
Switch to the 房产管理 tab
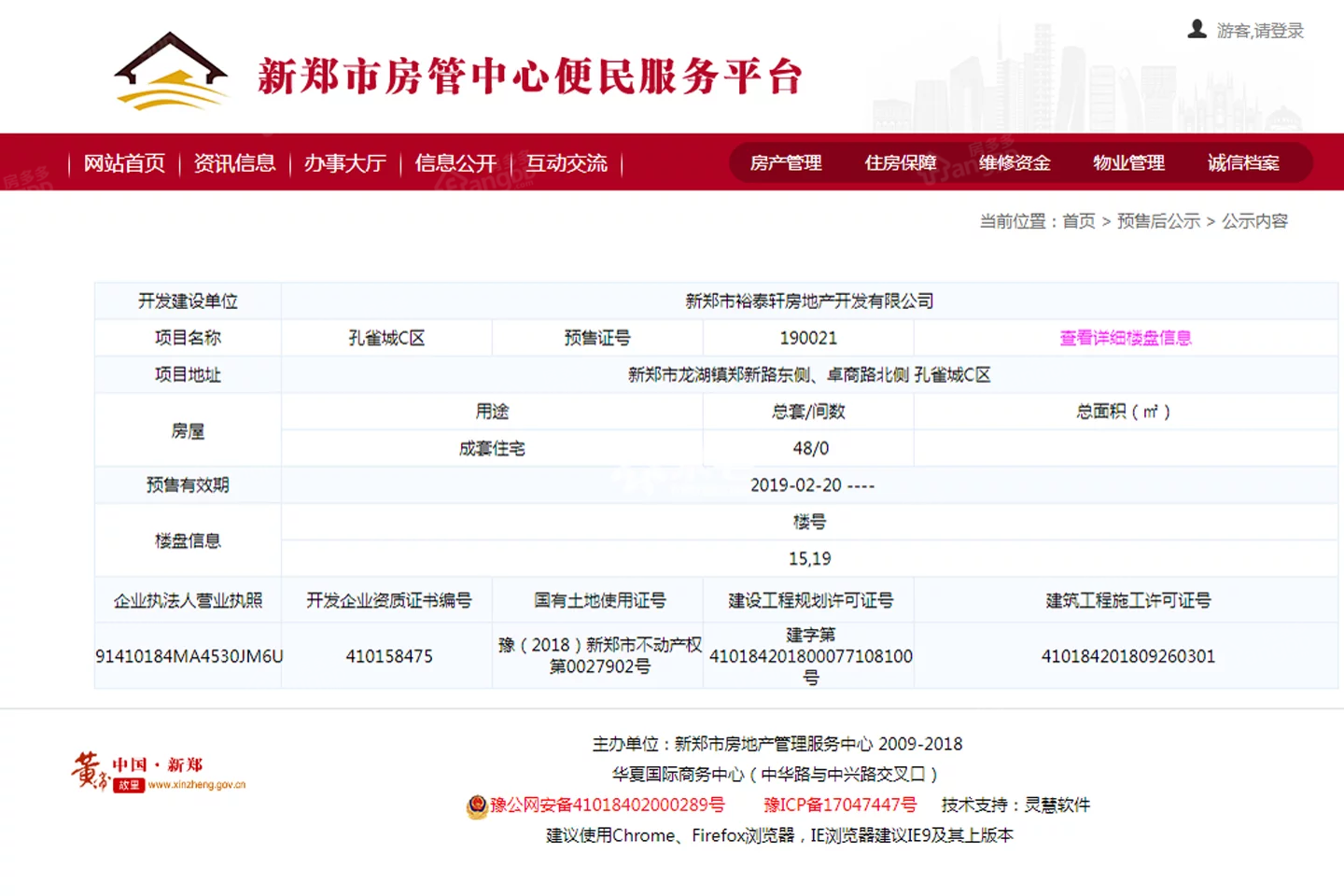pyautogui.click(x=786, y=163)
